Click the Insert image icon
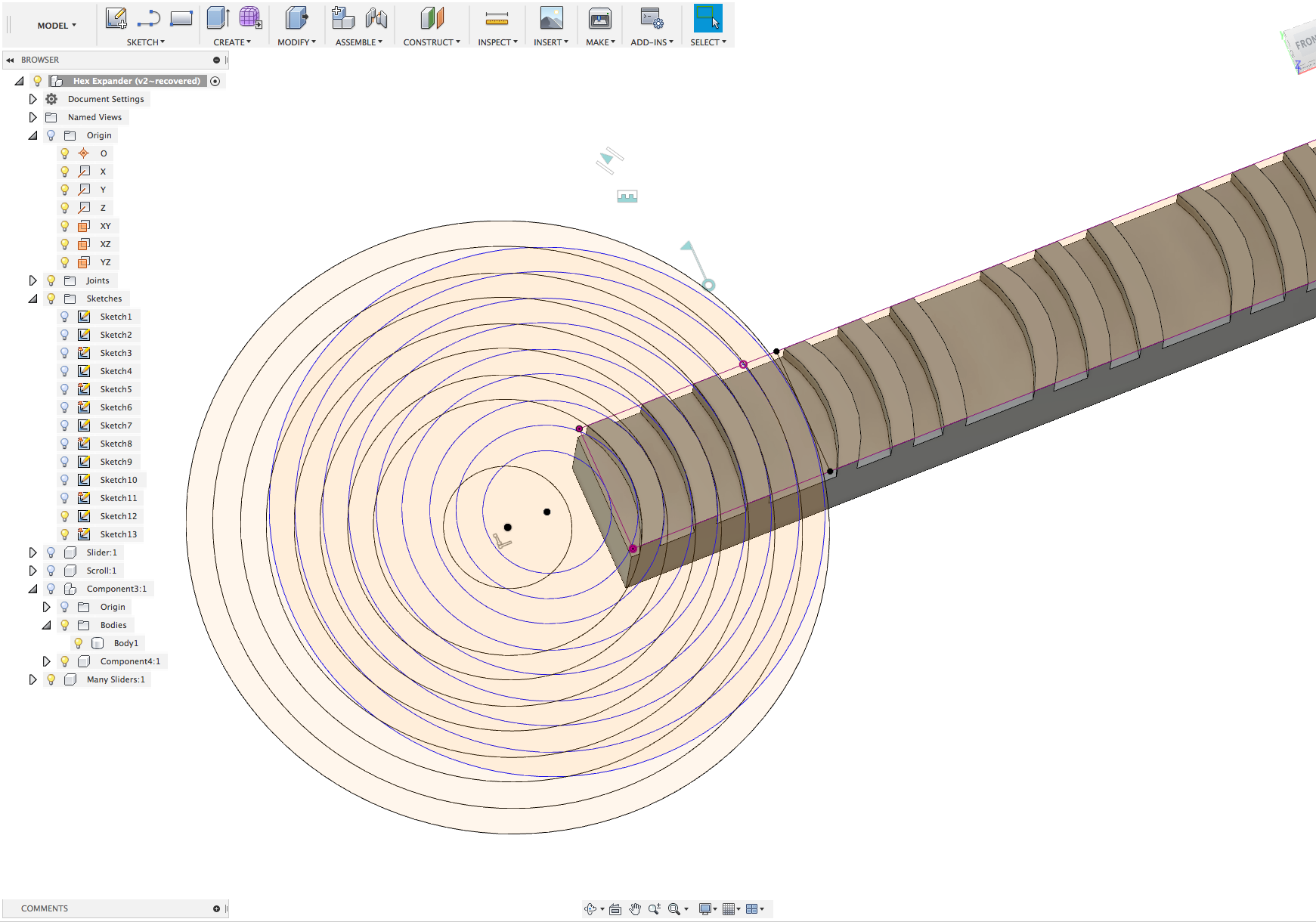The width and height of the screenshot is (1316, 922). click(552, 18)
